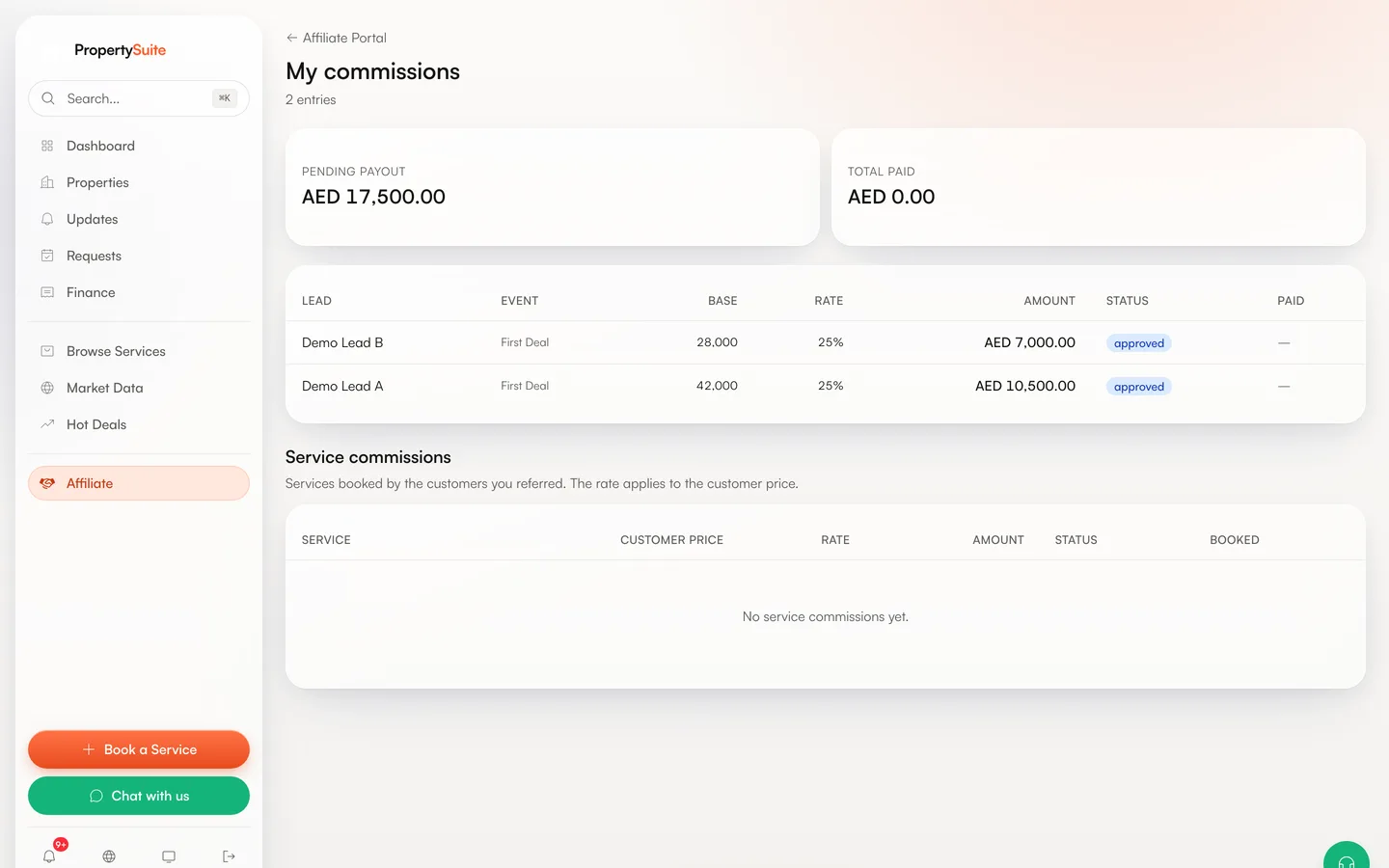The width and height of the screenshot is (1389, 868).
Task: Go to Market Data section
Action: tap(139, 388)
